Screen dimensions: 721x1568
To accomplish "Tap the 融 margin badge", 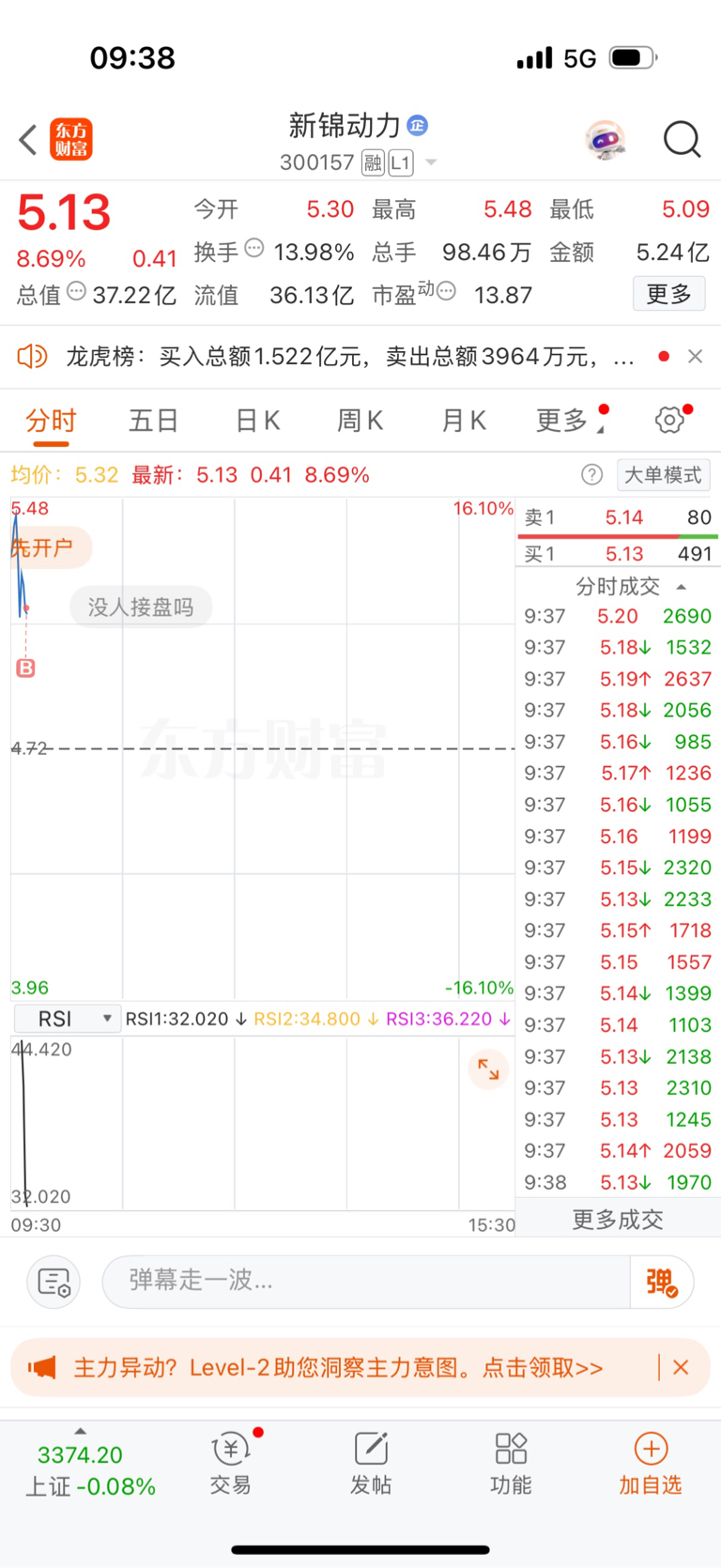I will click(373, 163).
